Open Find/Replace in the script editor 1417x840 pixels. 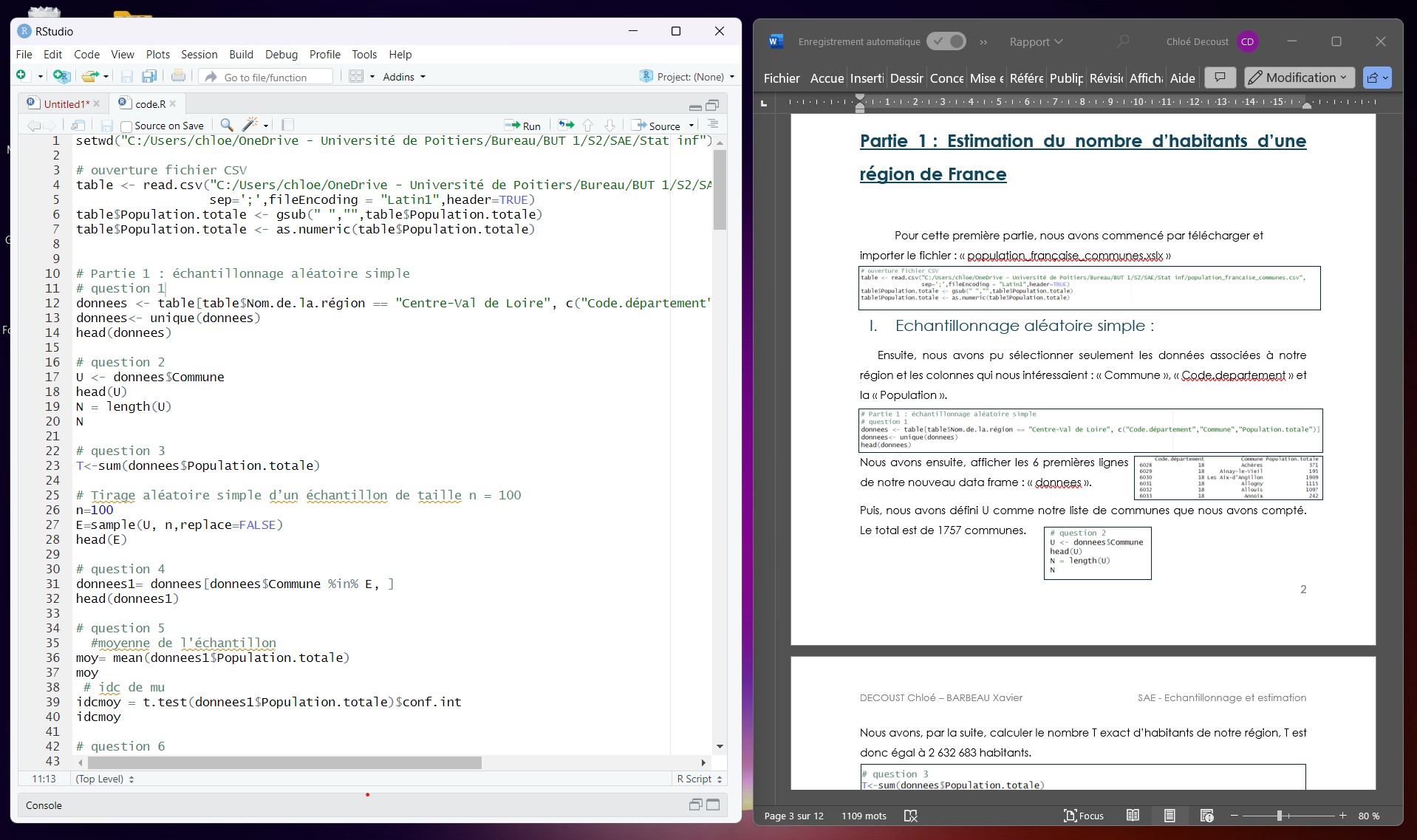coord(226,125)
